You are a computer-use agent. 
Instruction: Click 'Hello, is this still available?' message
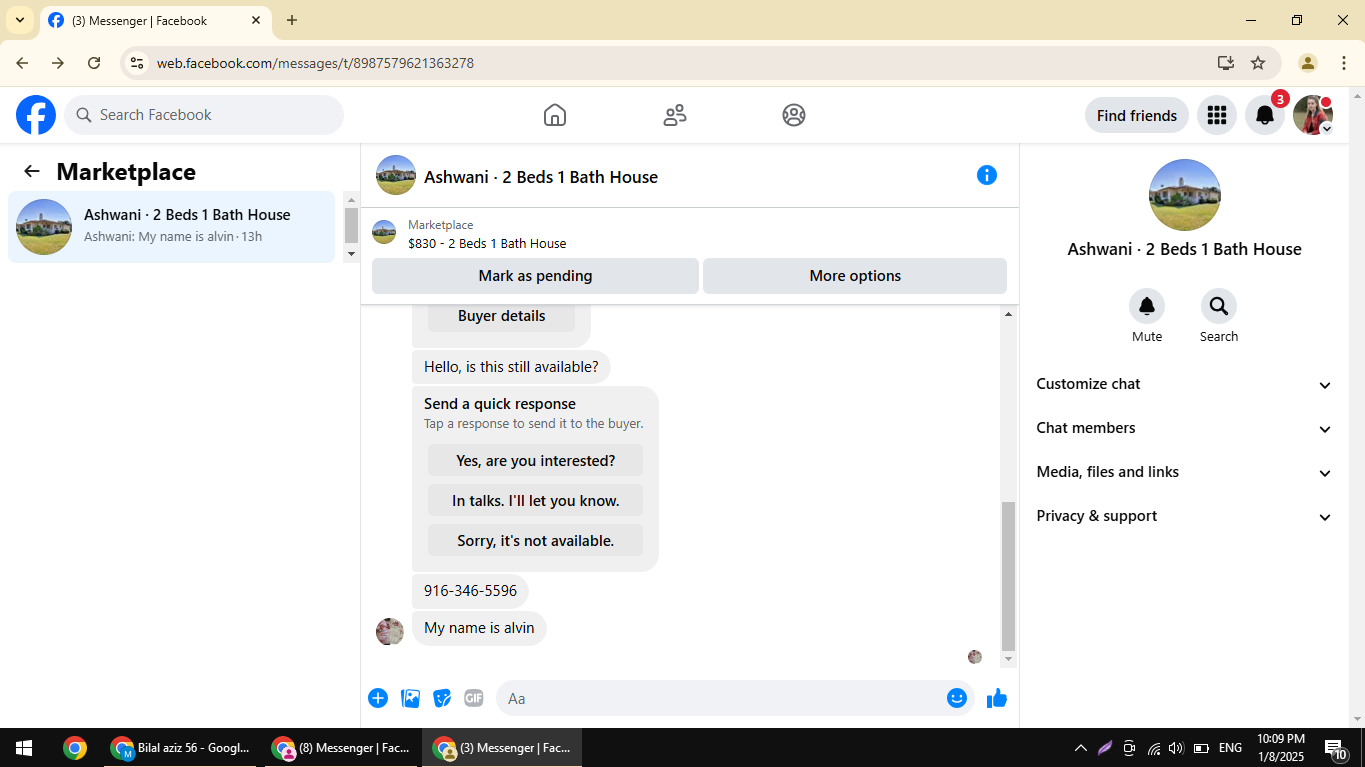coord(511,367)
